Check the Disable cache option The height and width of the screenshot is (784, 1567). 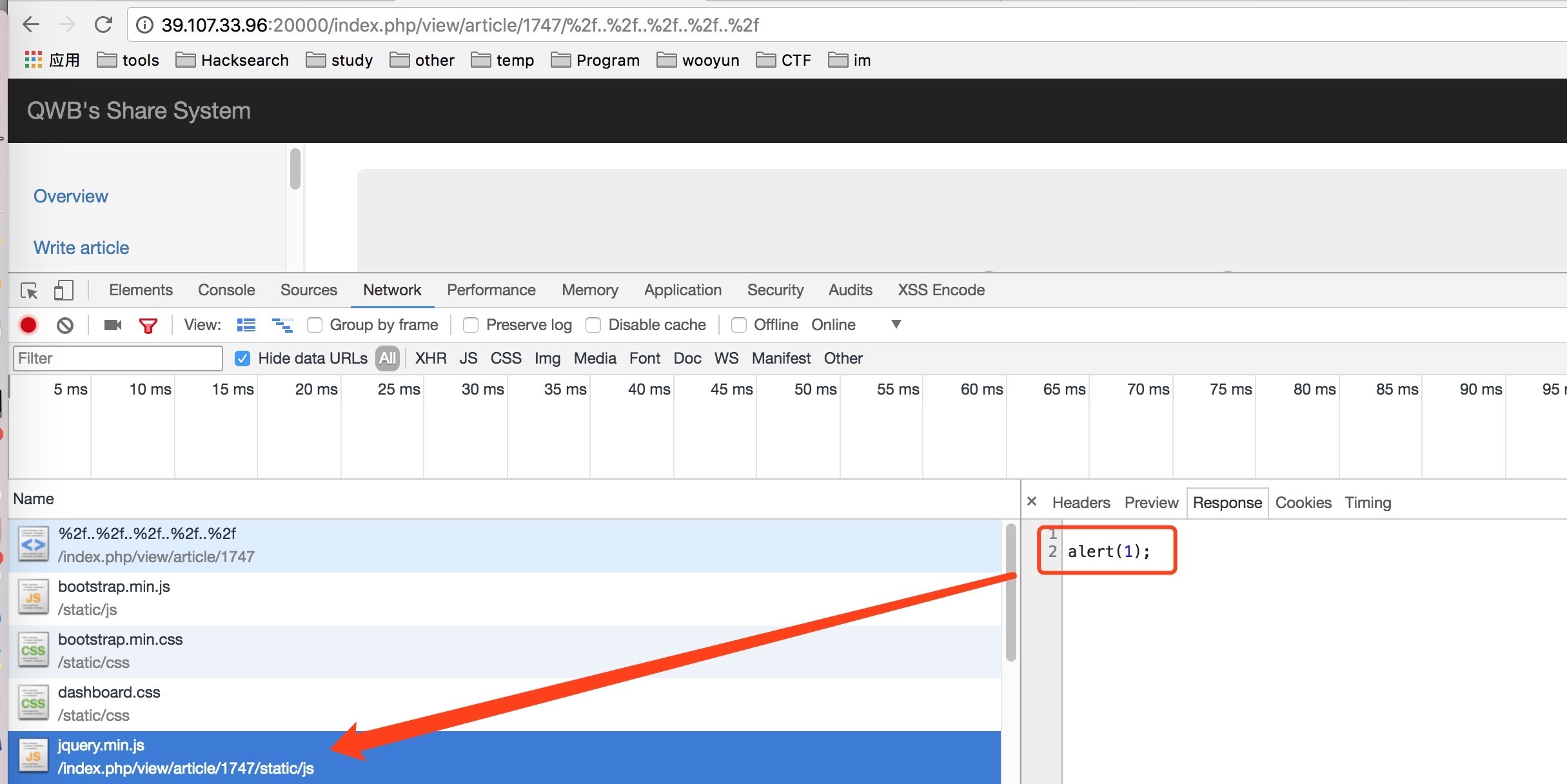tap(593, 325)
